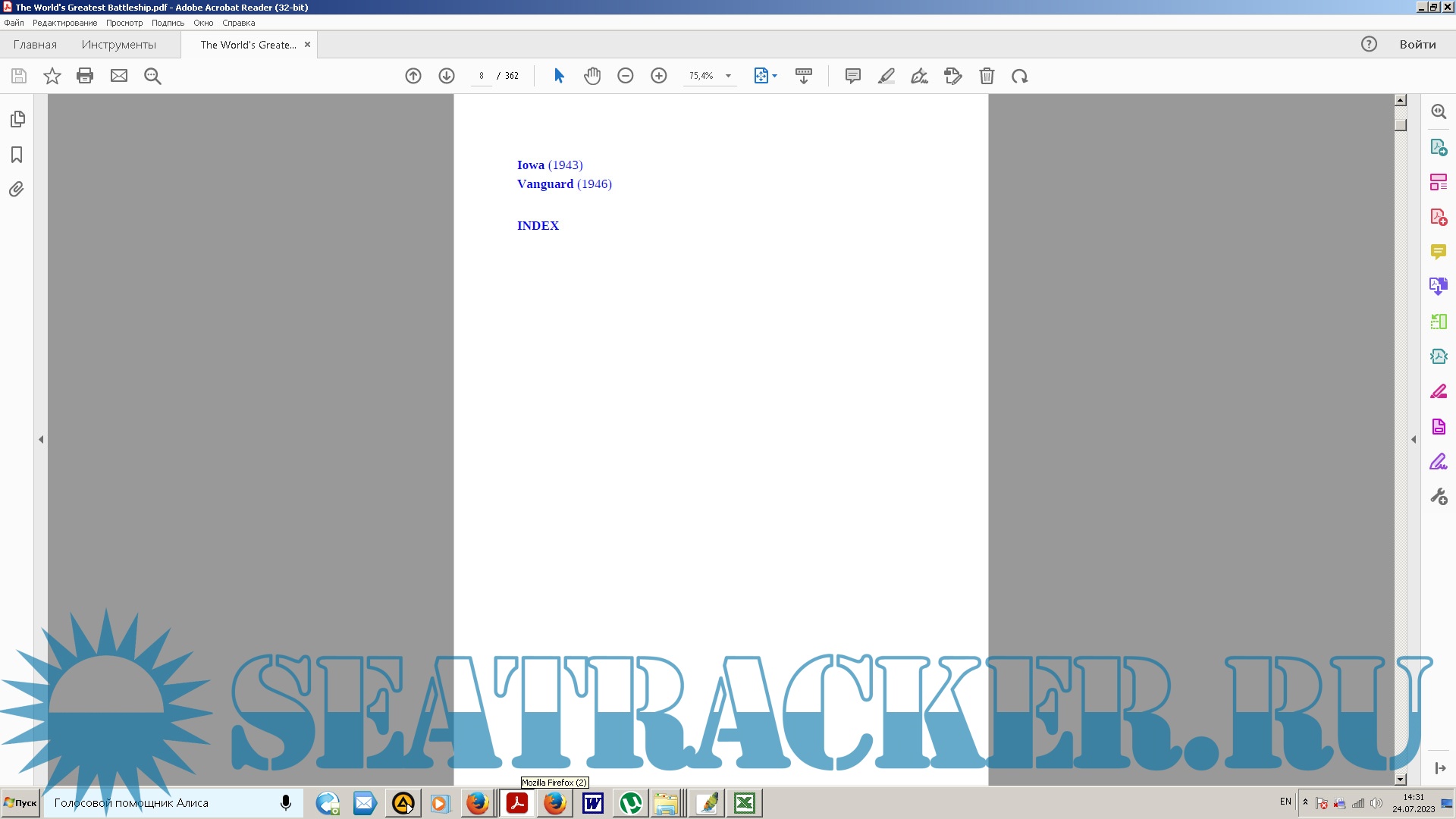This screenshot has height=819, width=1456.
Task: Click the page number input field
Action: pos(482,76)
